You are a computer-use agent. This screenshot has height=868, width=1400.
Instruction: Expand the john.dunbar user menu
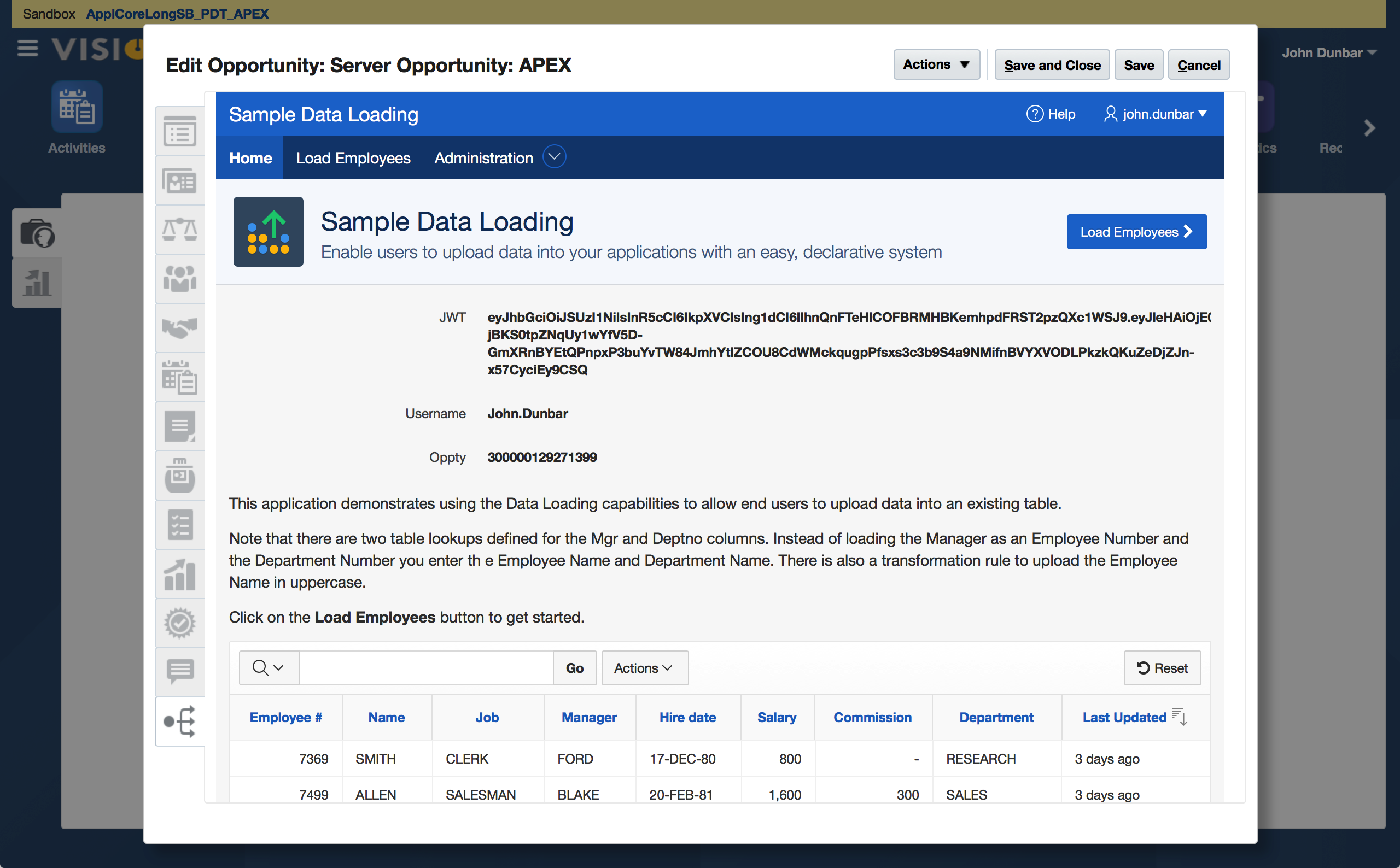coord(1155,114)
